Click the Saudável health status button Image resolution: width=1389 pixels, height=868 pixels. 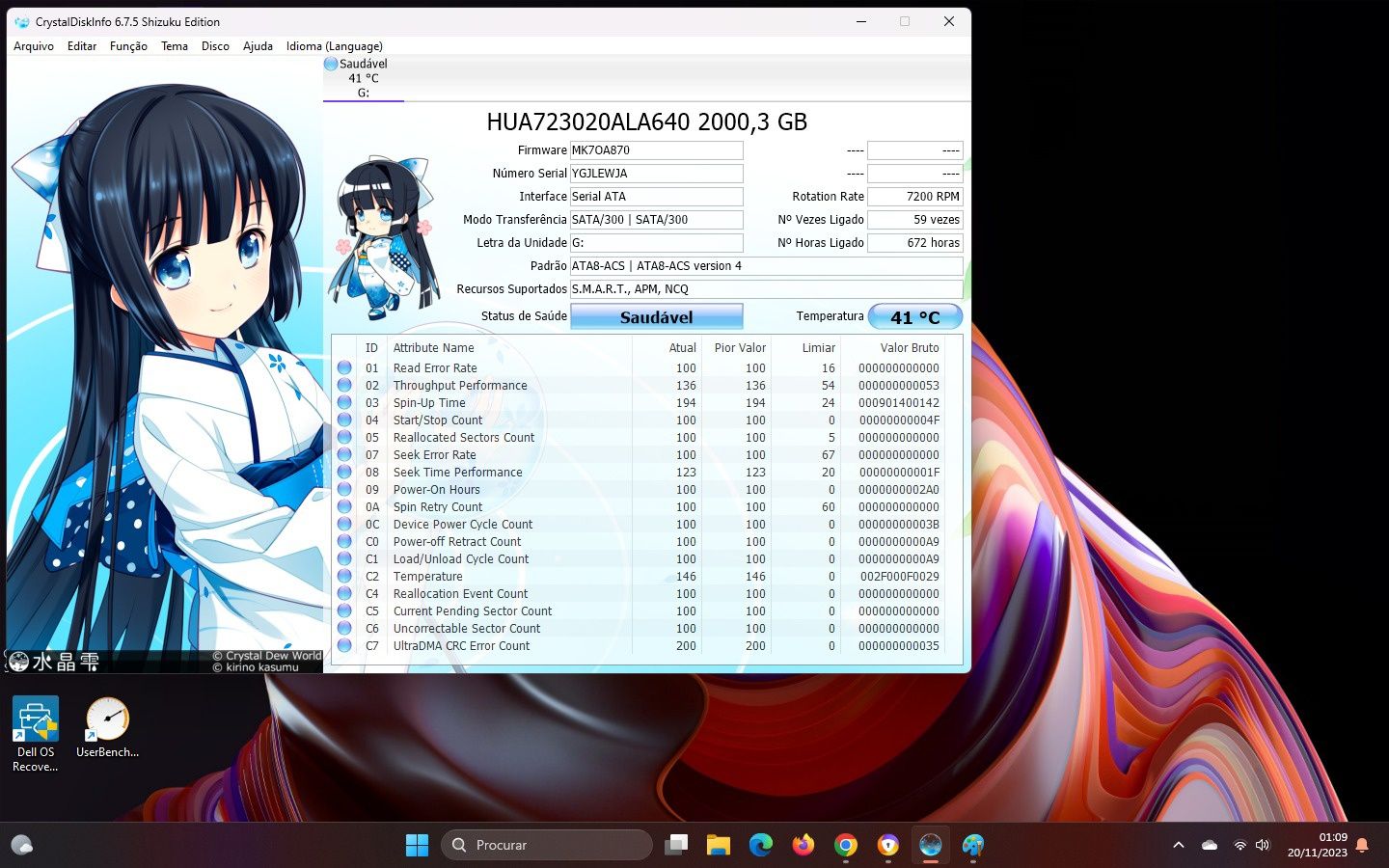point(656,316)
